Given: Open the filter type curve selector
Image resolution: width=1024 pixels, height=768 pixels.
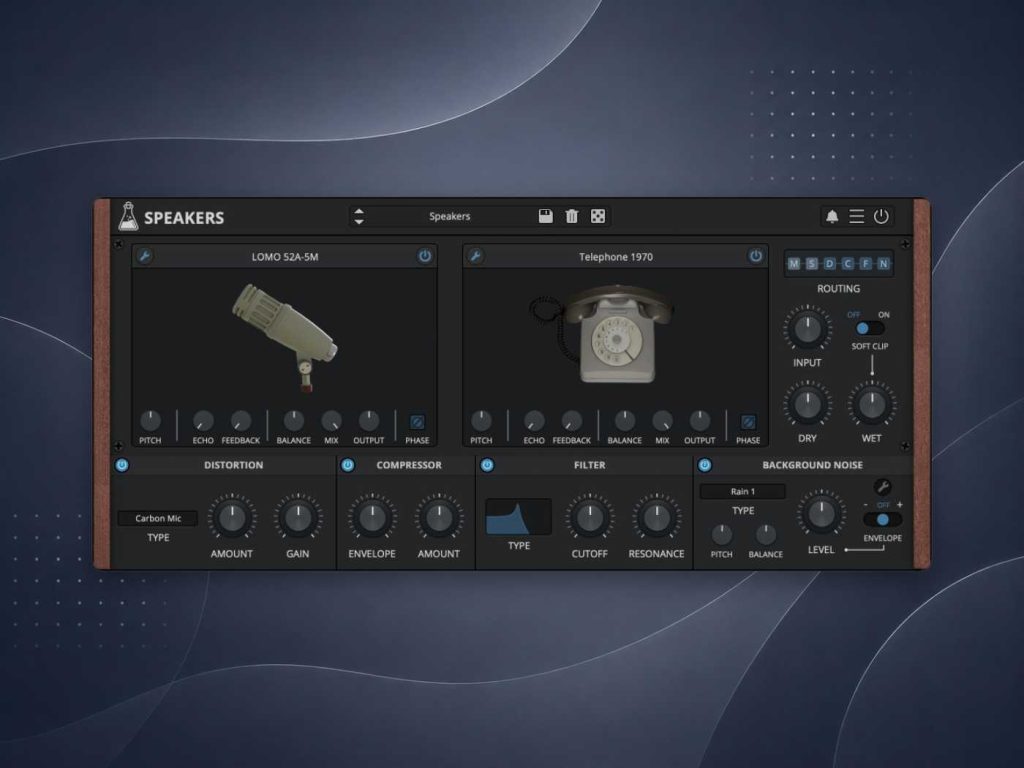Looking at the screenshot, I should coord(519,517).
